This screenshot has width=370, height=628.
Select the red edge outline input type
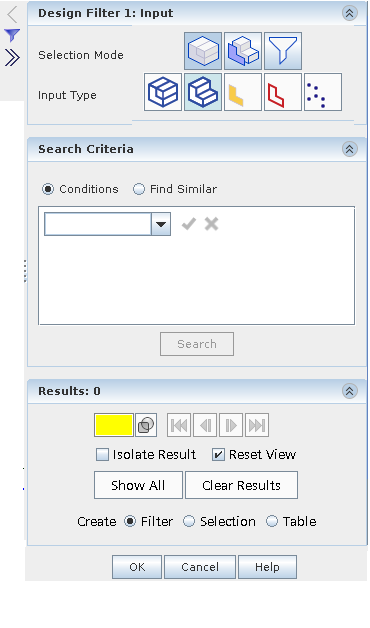(x=283, y=92)
